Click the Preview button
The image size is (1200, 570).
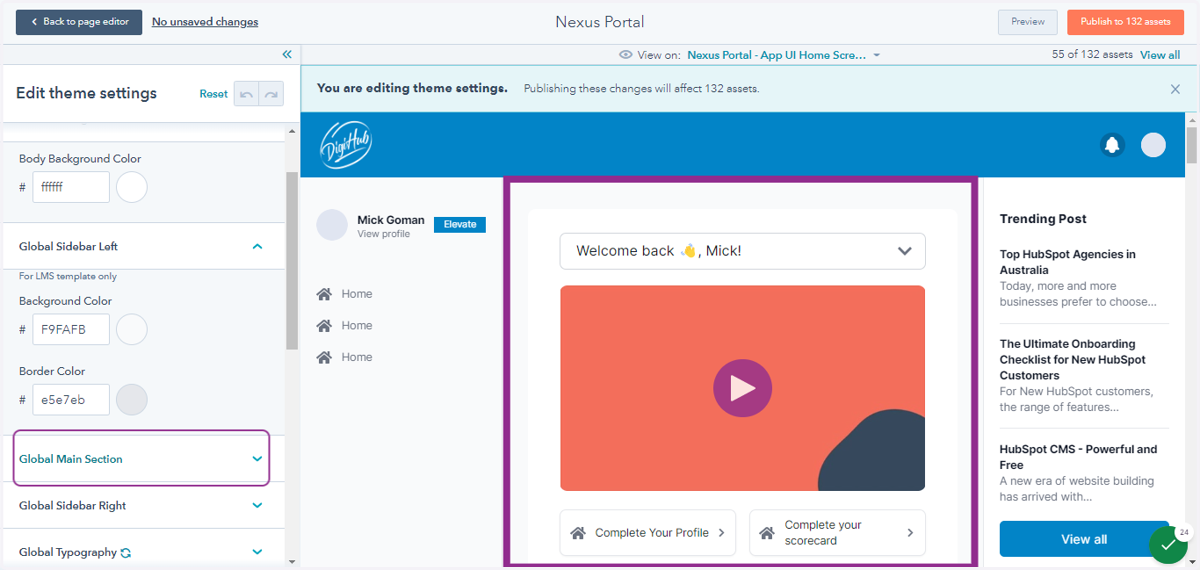[x=1027, y=22]
